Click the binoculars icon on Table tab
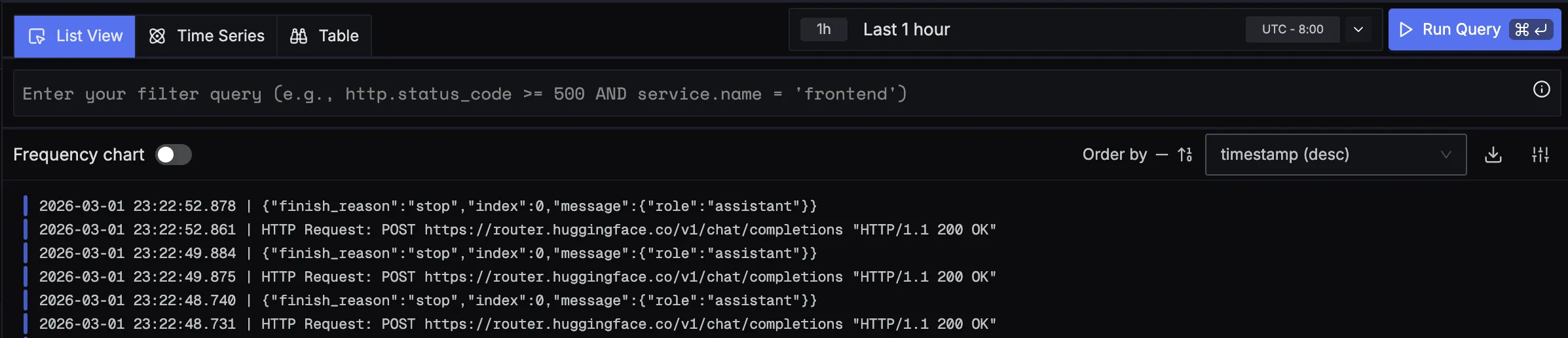Screen dimensions: 1568x338 299,36
